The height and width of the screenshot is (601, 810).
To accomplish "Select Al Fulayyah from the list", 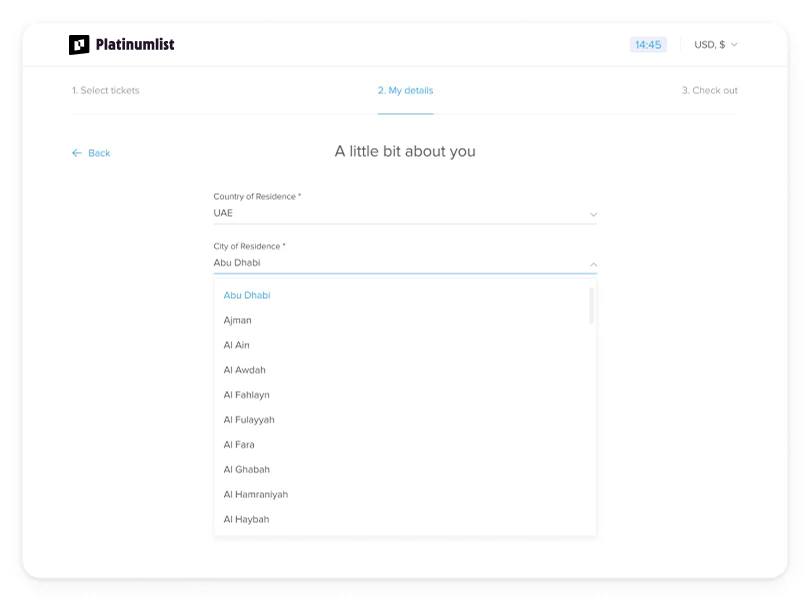I will click(x=249, y=421).
